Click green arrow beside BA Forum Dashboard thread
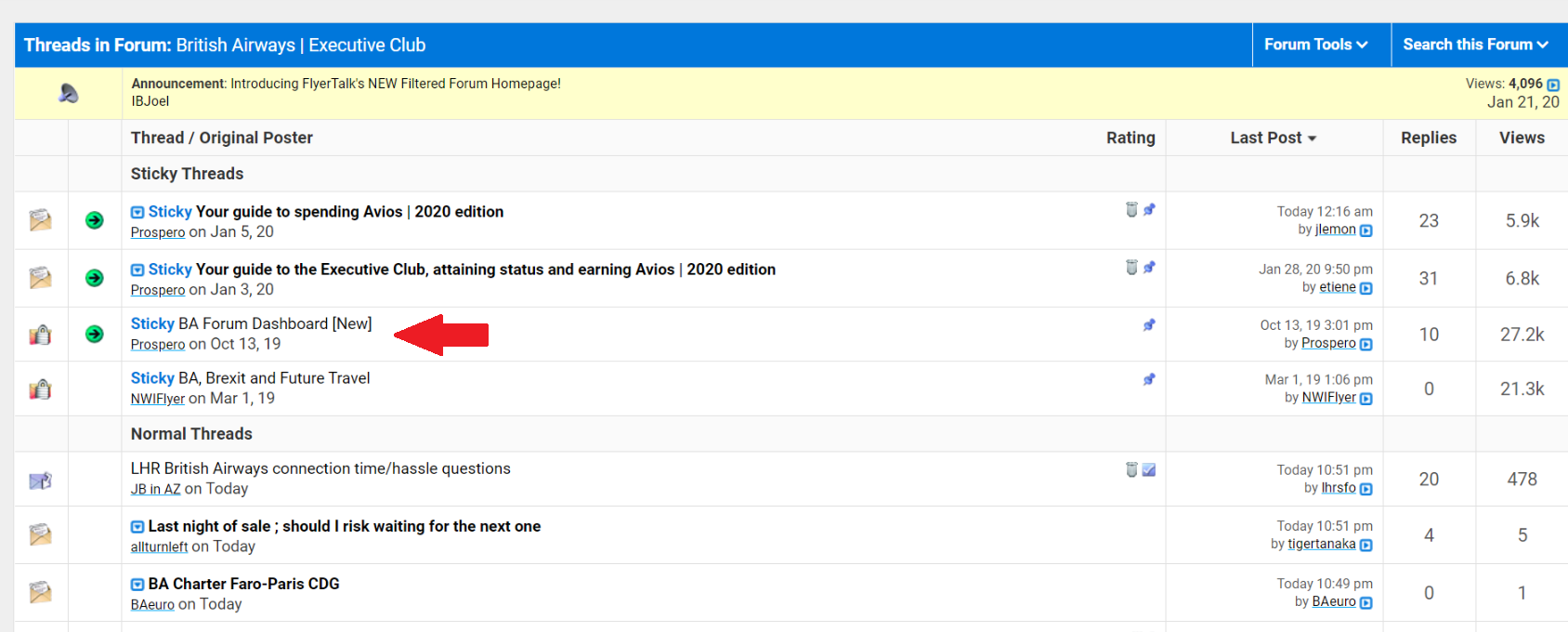The image size is (1568, 632). pos(95,334)
